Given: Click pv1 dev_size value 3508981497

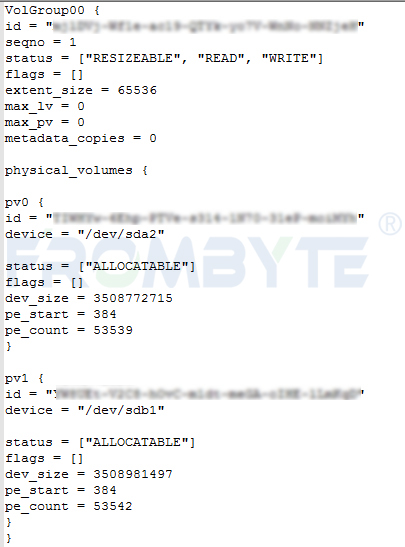Looking at the screenshot, I should pos(133,474).
